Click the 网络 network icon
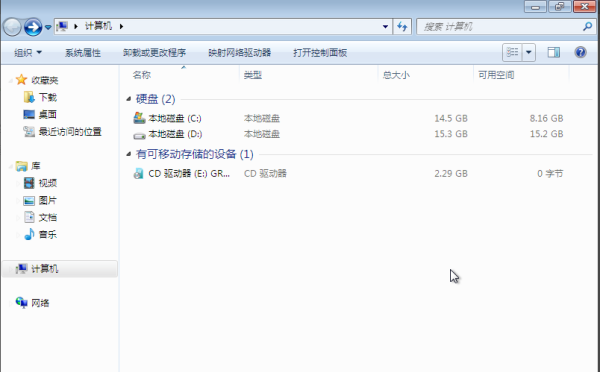This screenshot has width=600, height=372. pyautogui.click(x=21, y=302)
